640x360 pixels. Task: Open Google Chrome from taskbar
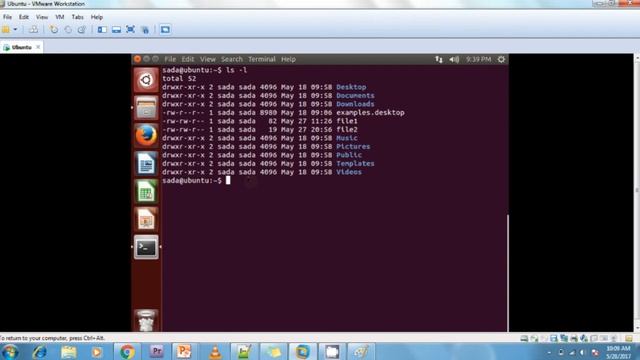(127, 352)
